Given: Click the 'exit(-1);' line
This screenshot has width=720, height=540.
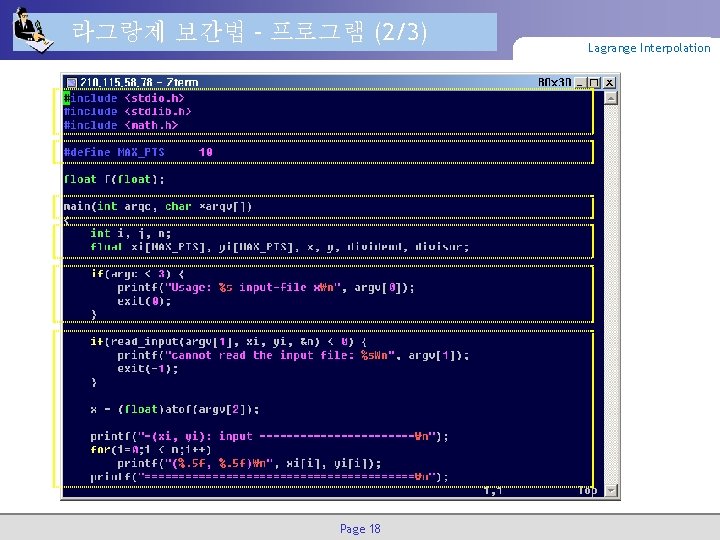Looking at the screenshot, I should tap(147, 369).
